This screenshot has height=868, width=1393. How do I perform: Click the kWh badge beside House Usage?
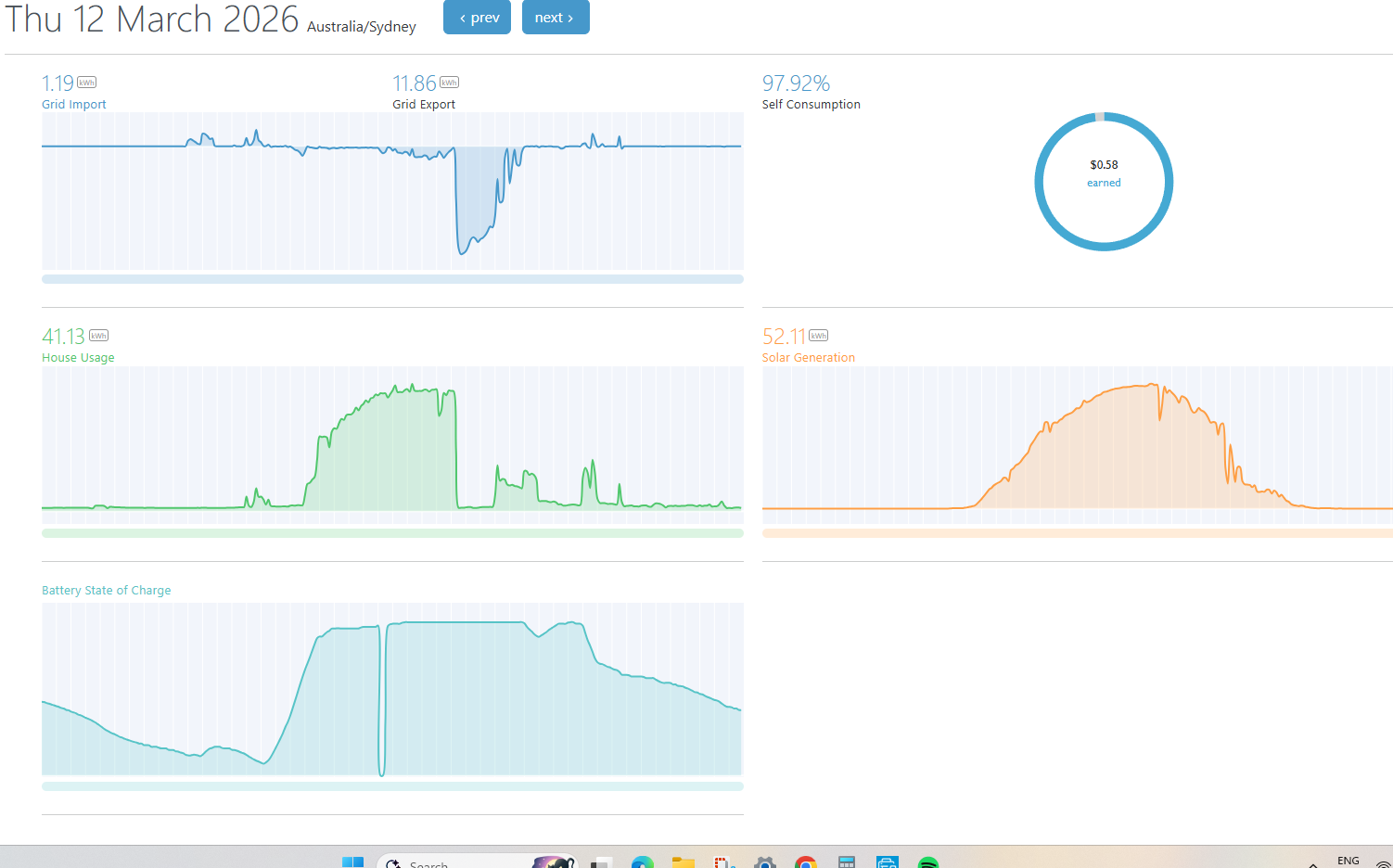click(98, 336)
